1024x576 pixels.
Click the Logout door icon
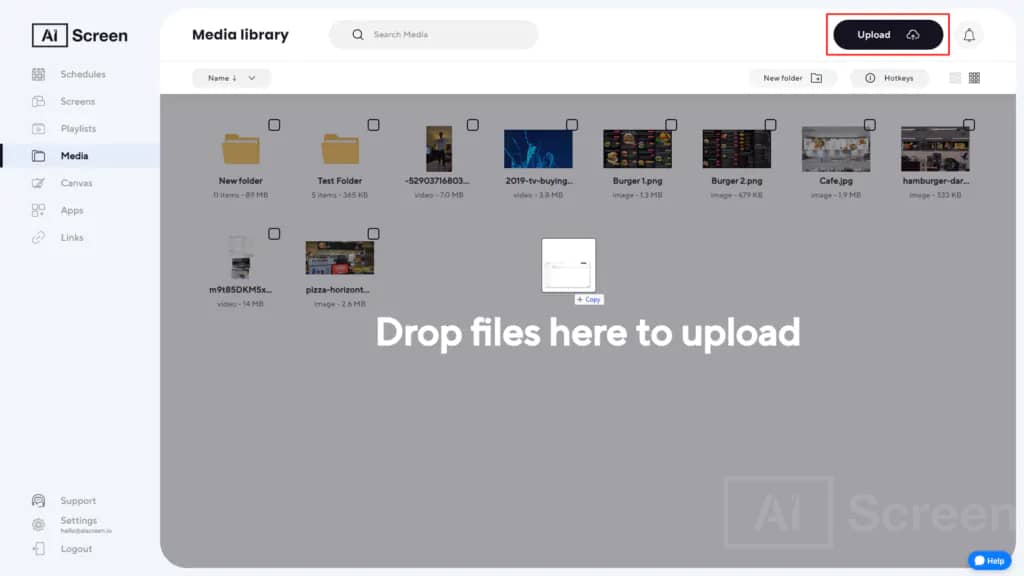39,549
